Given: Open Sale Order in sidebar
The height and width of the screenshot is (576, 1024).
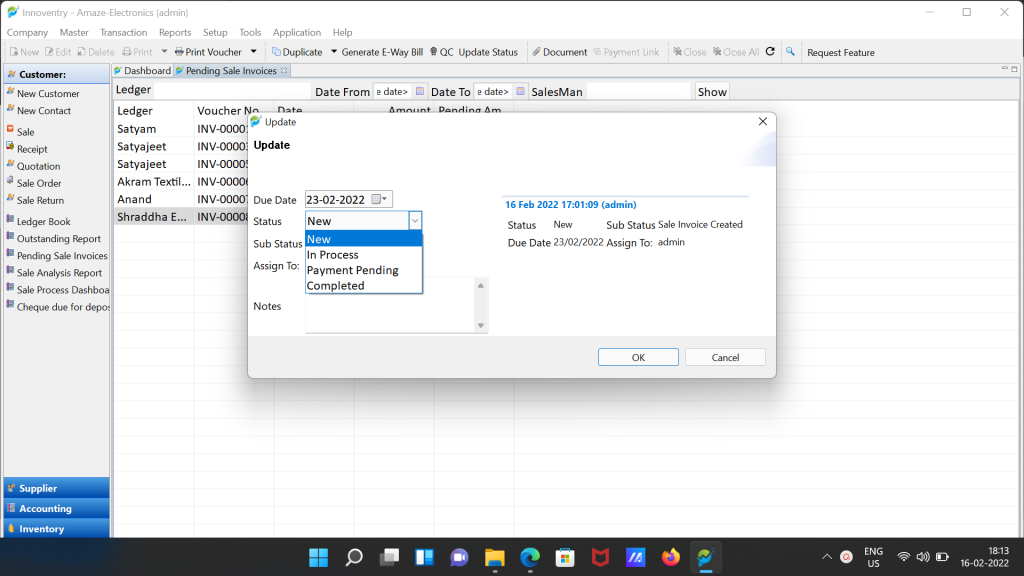Looking at the screenshot, I should pyautogui.click(x=39, y=183).
